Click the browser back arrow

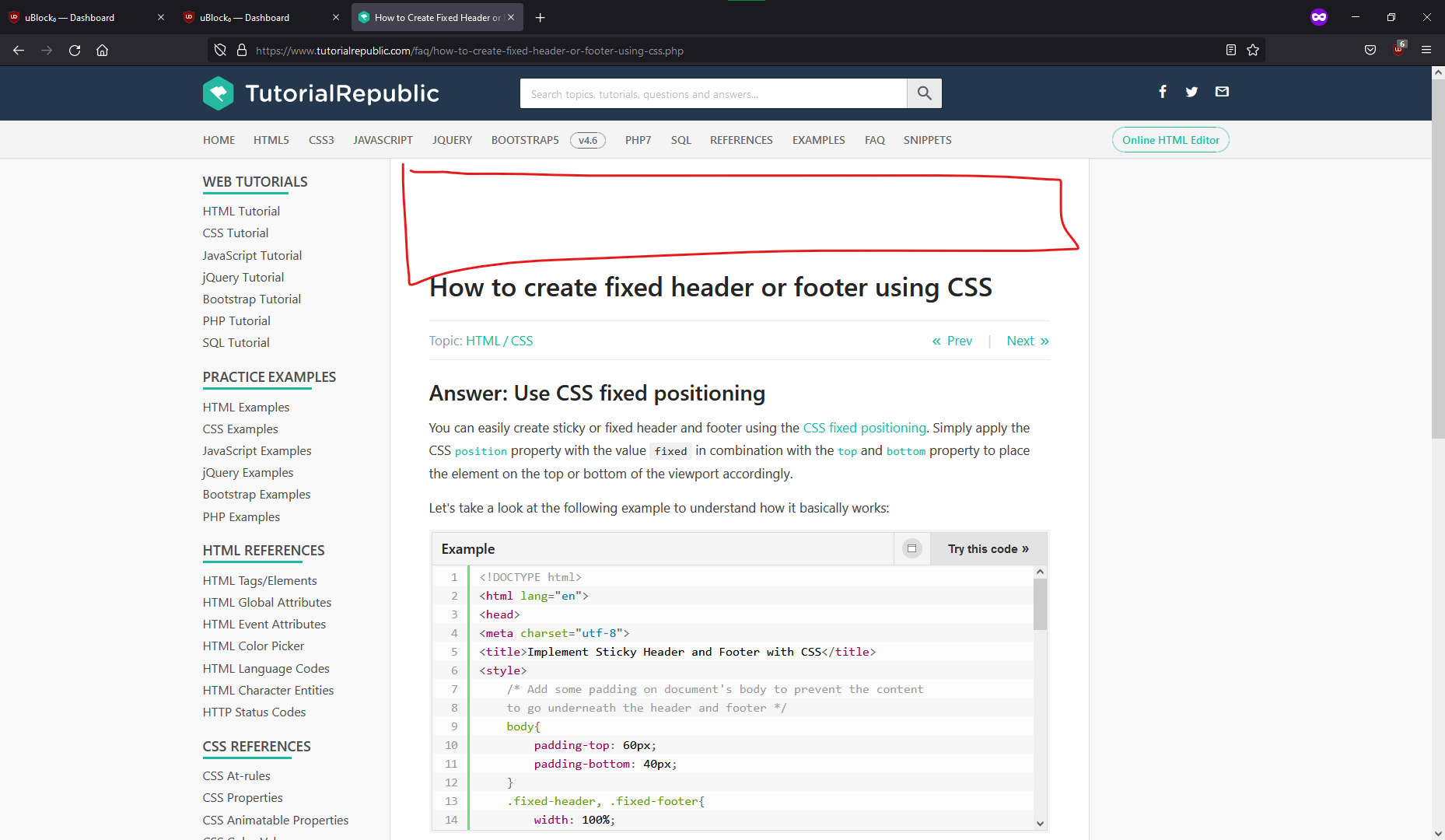(x=19, y=51)
